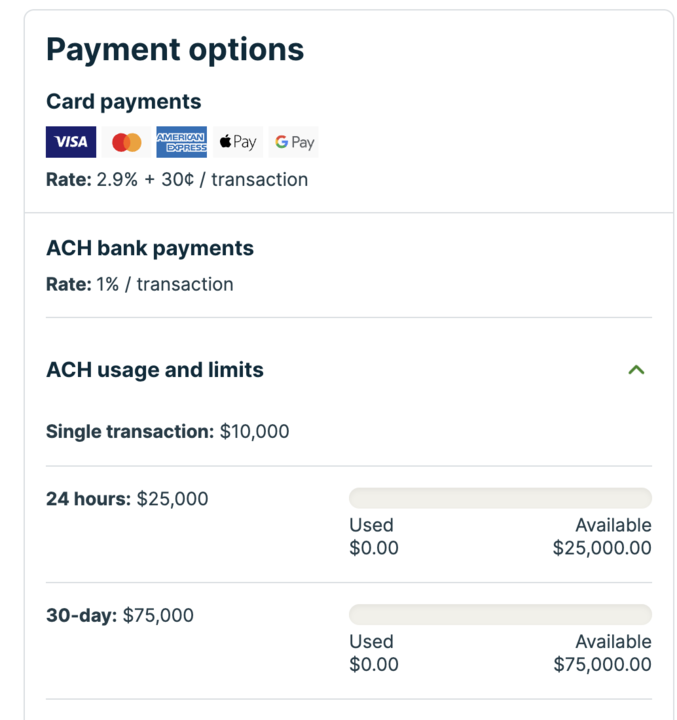Click the Single transaction $10,000 limit
677x720 pixels.
[167, 432]
